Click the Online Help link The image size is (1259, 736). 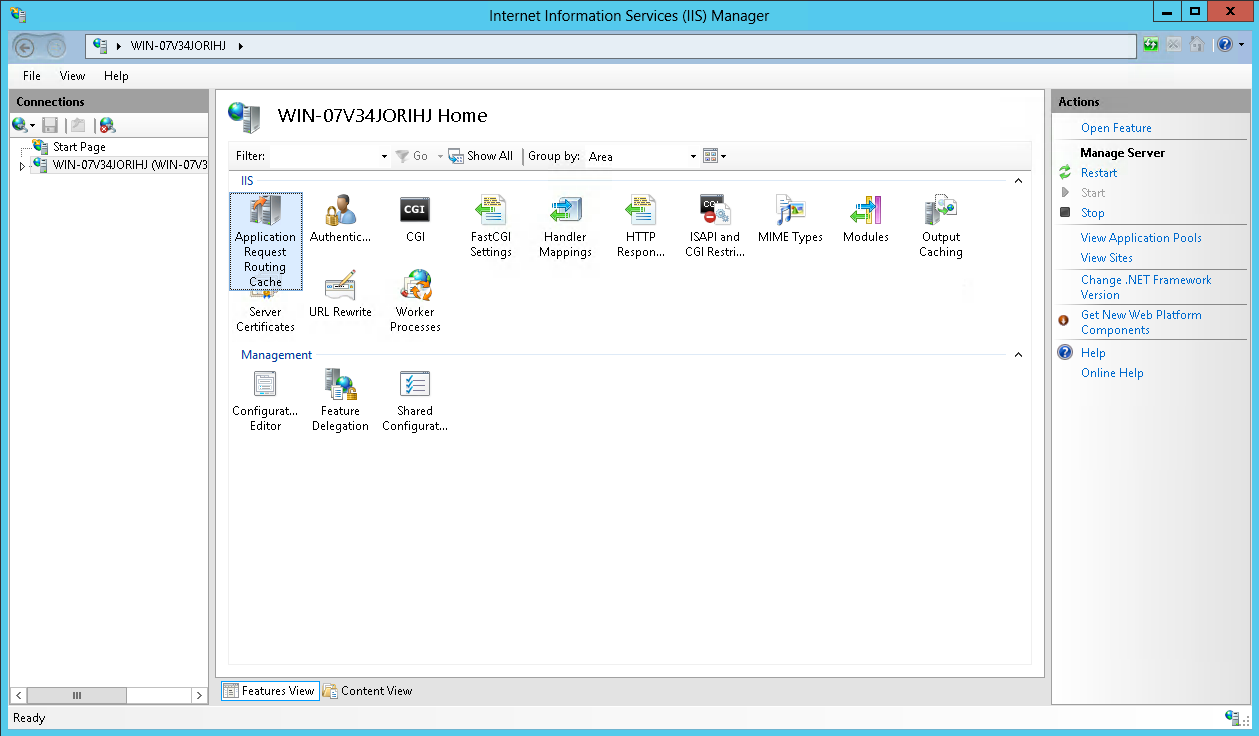pos(1112,373)
